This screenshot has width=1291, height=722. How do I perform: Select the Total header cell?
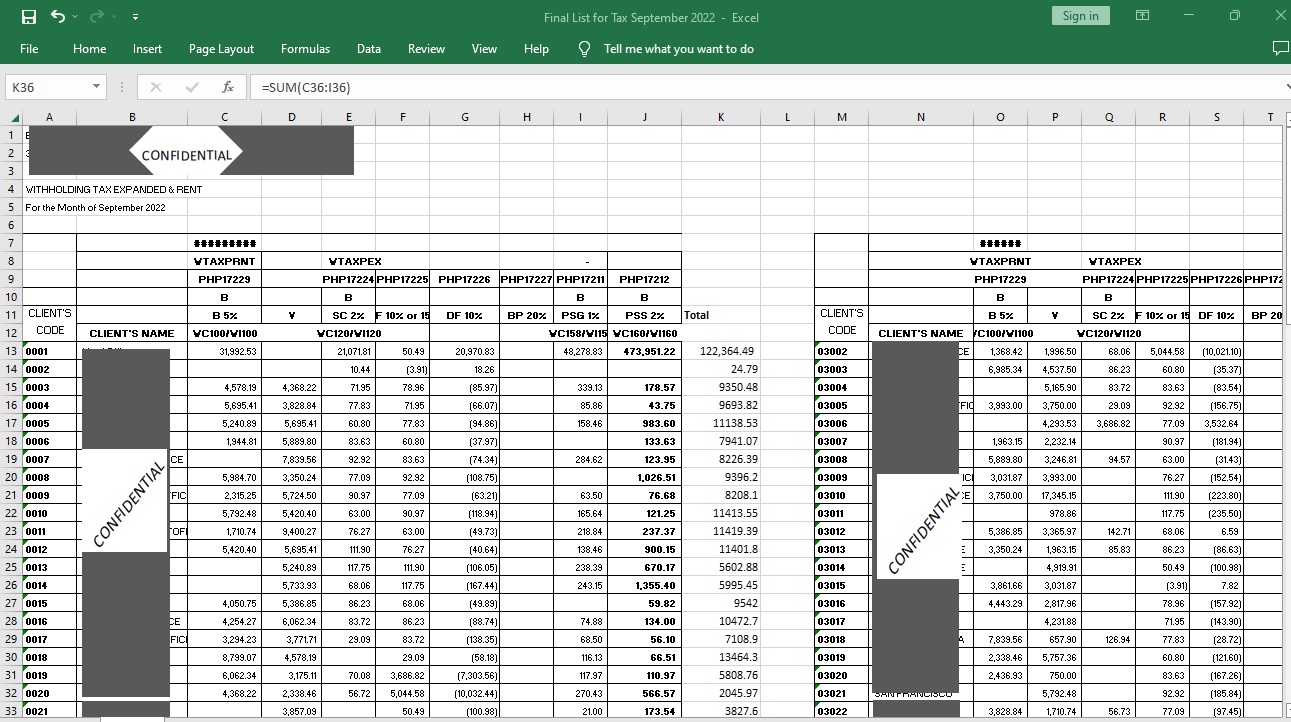pos(721,315)
